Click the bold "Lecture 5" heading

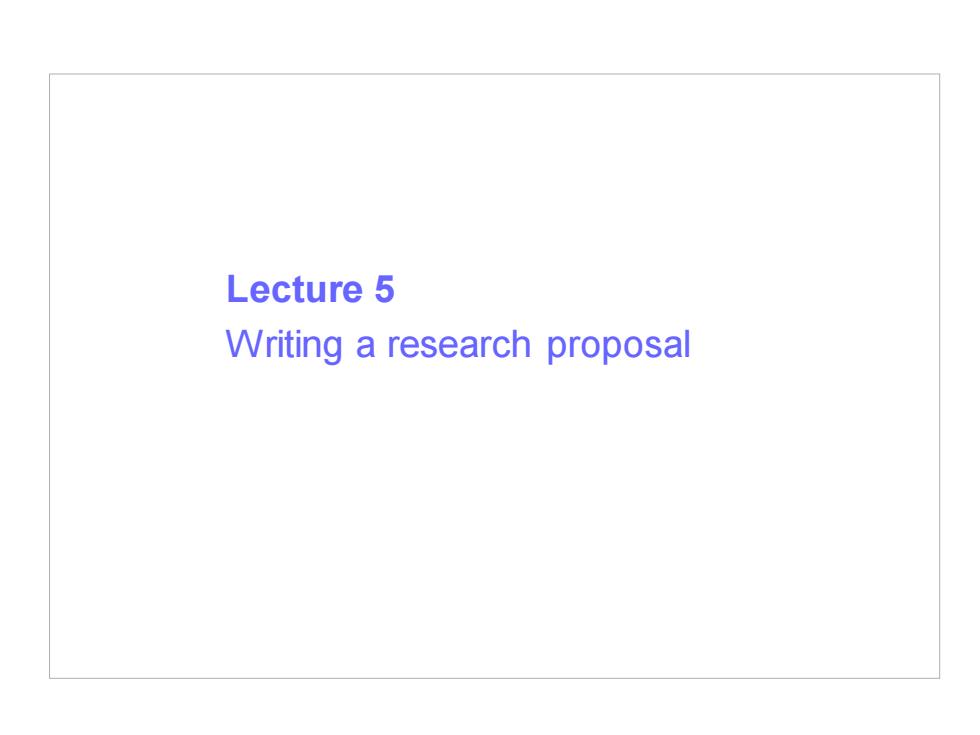[x=310, y=289]
